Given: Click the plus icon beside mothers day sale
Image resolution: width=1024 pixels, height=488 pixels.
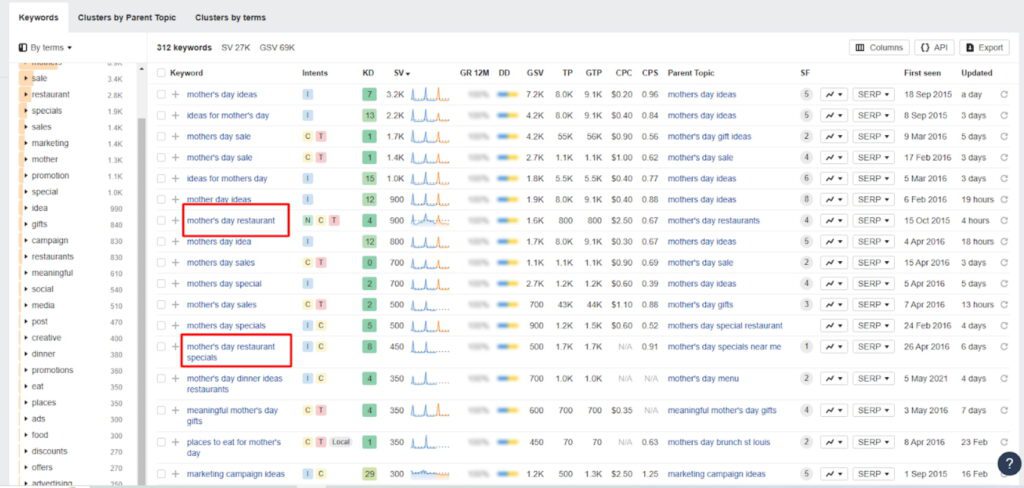Looking at the screenshot, I should coord(175,137).
